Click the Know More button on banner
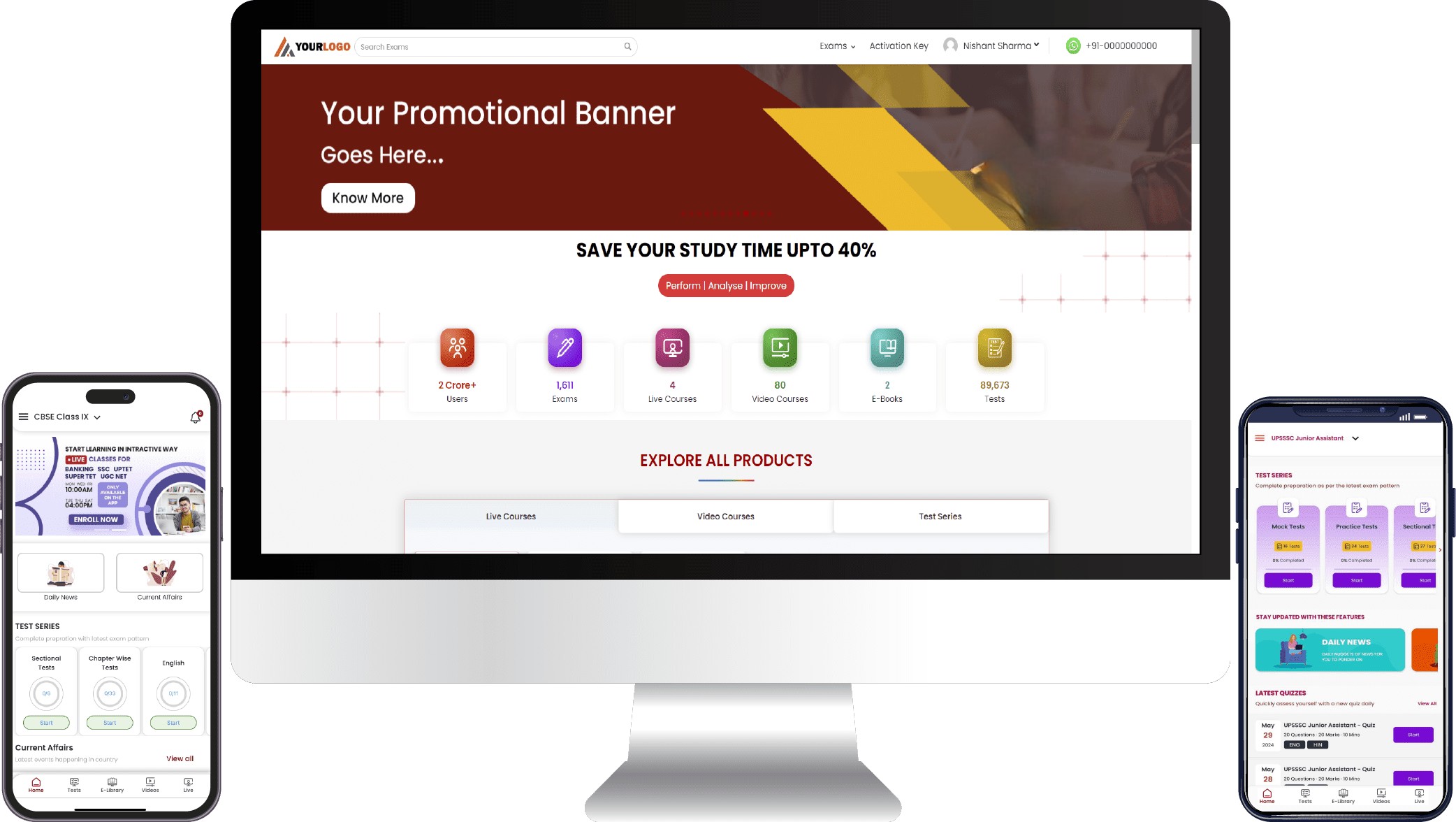Screen dimensions: 1456x822 tap(368, 197)
